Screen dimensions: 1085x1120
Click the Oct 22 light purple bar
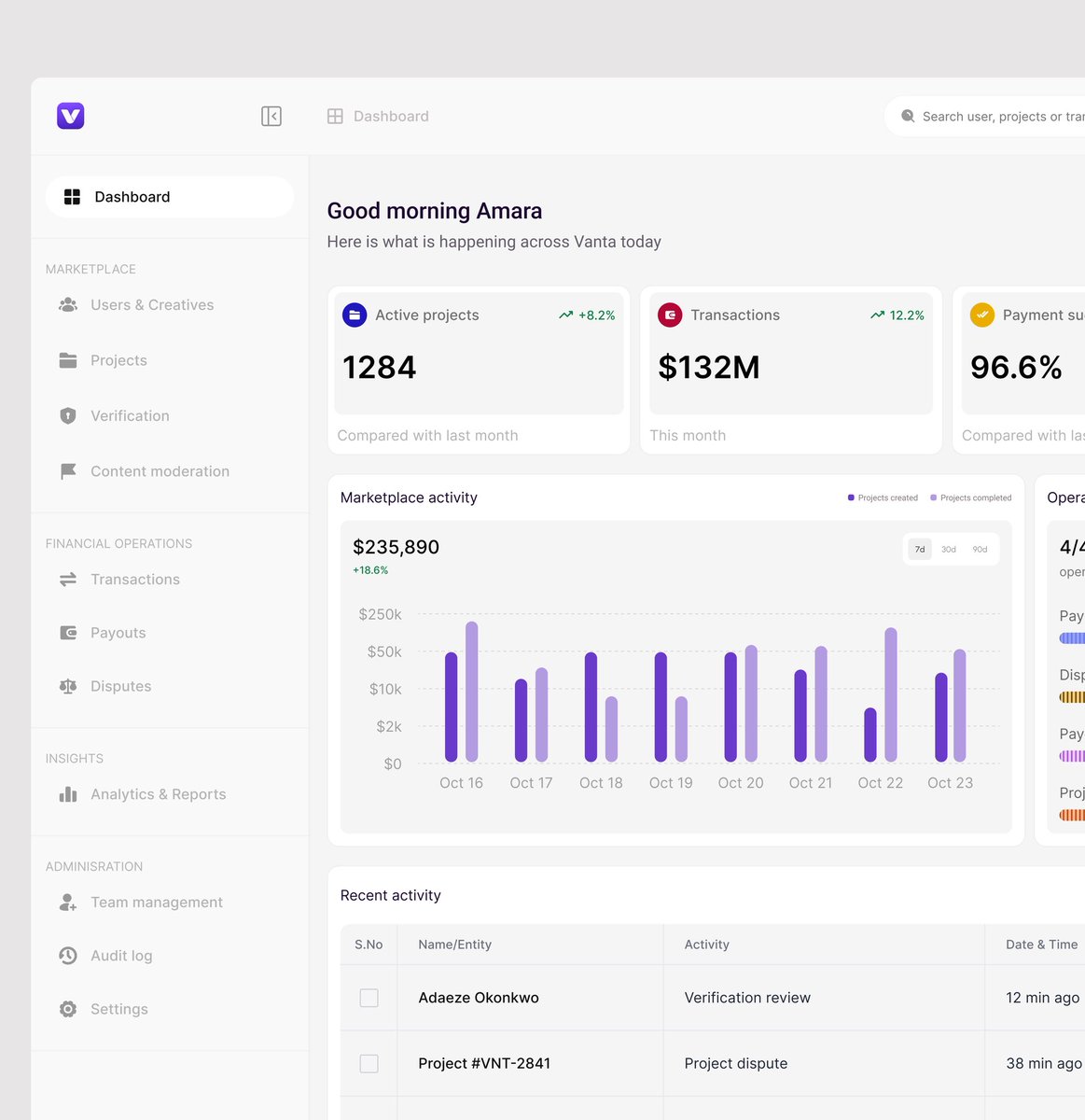(x=891, y=694)
